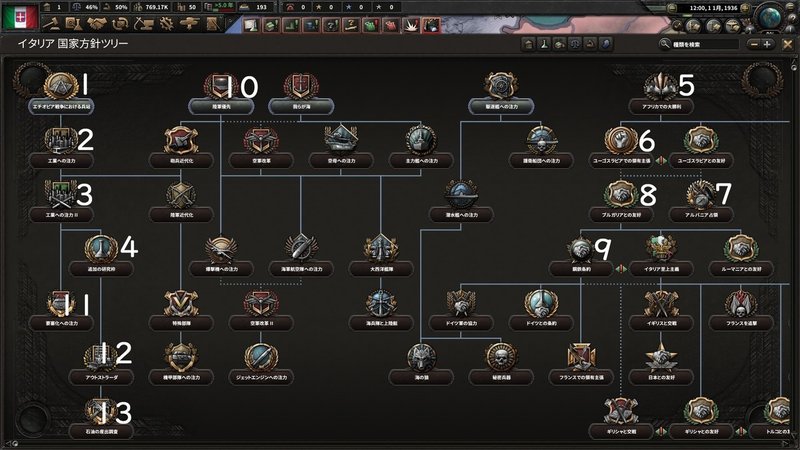Click the ブルガリアとの友好 focus label
The image size is (800, 450).
coord(620,215)
